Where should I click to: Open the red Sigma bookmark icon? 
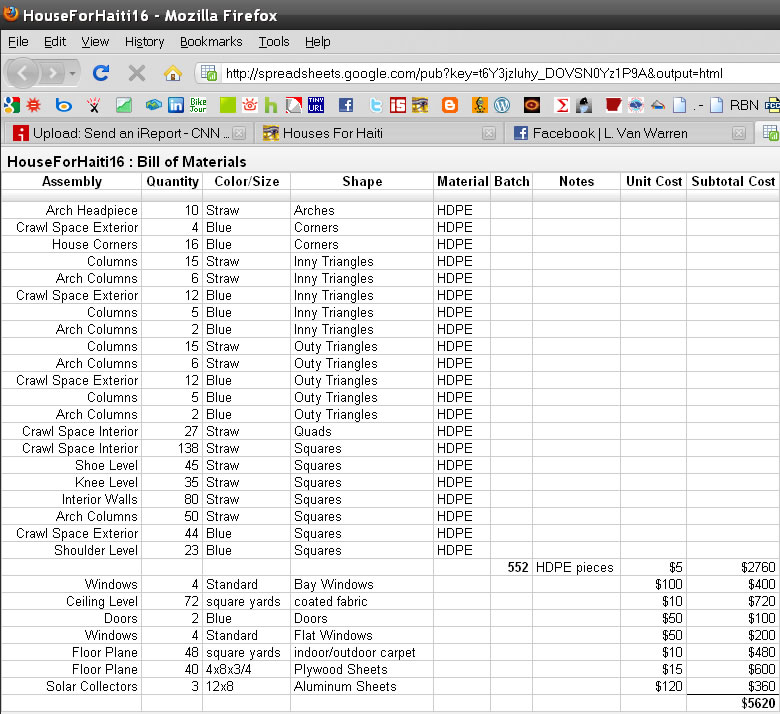[x=562, y=105]
